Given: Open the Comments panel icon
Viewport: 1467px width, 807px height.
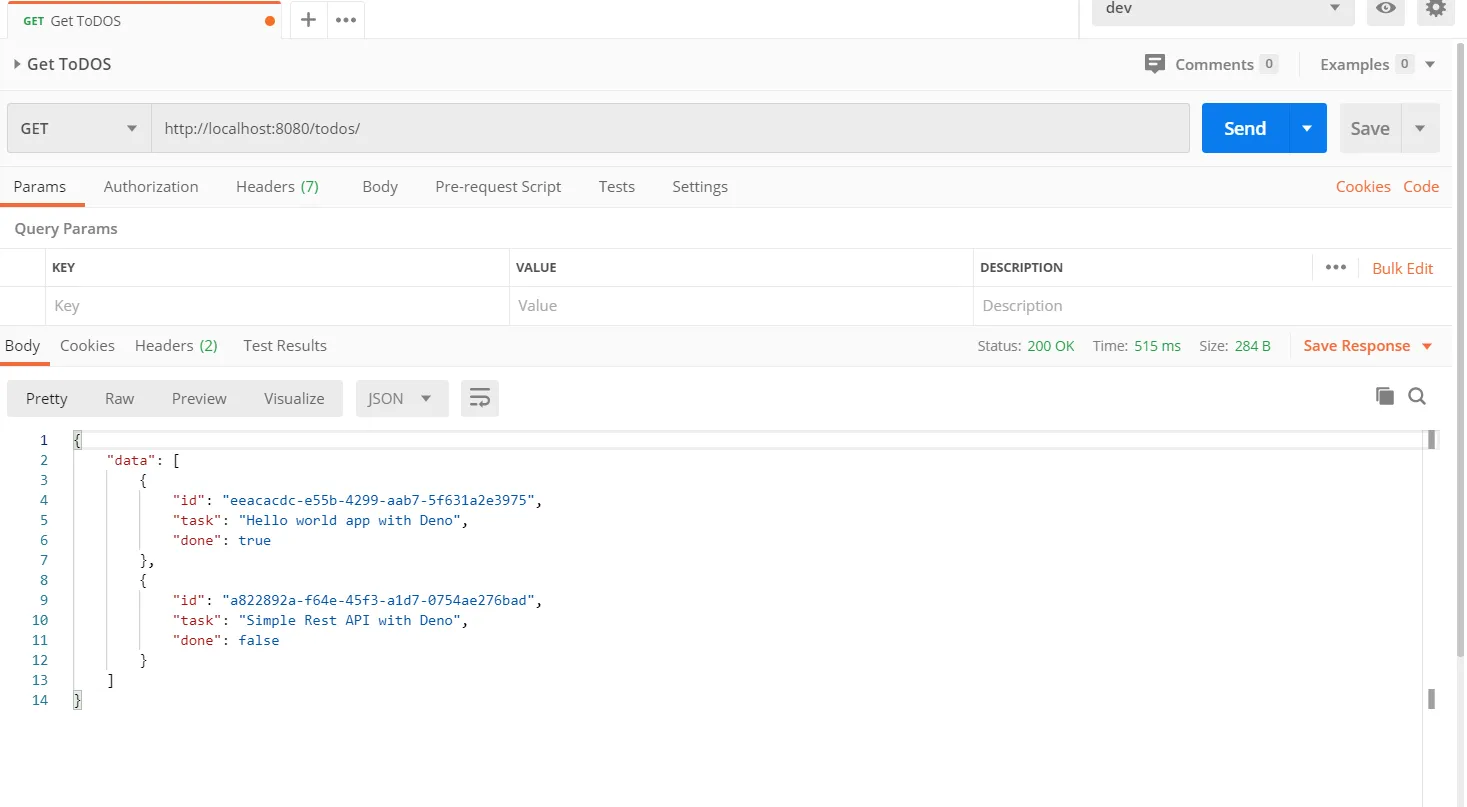Looking at the screenshot, I should pyautogui.click(x=1155, y=63).
